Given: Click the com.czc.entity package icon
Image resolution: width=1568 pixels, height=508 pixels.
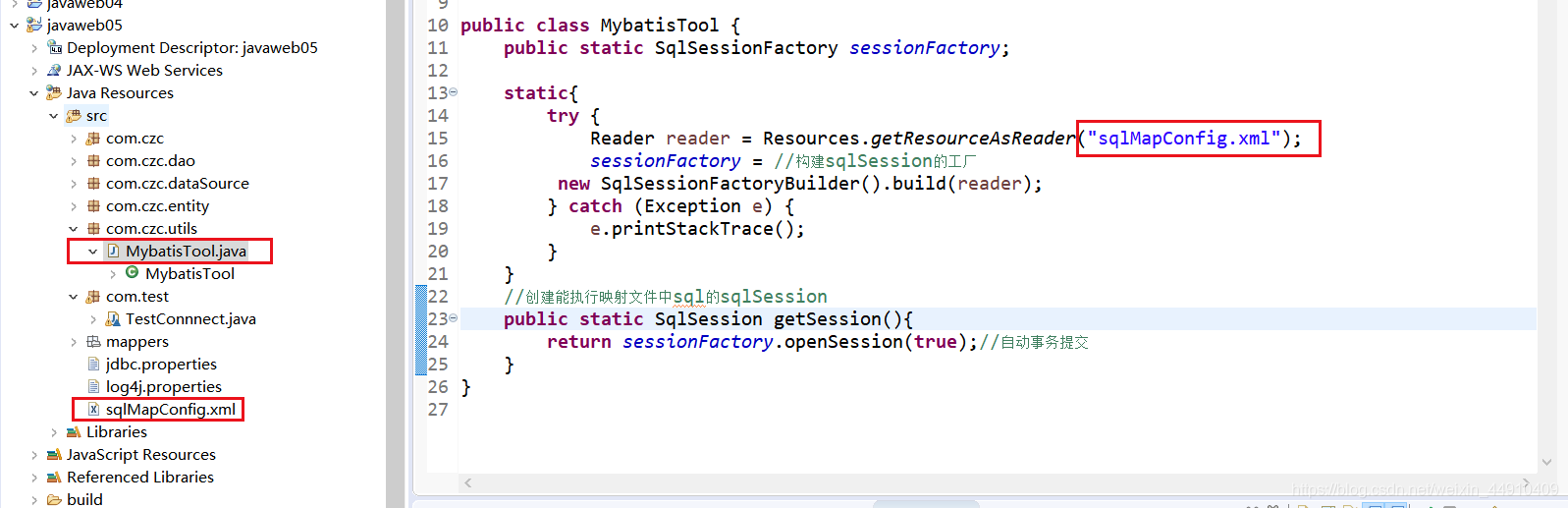Looking at the screenshot, I should 93,205.
